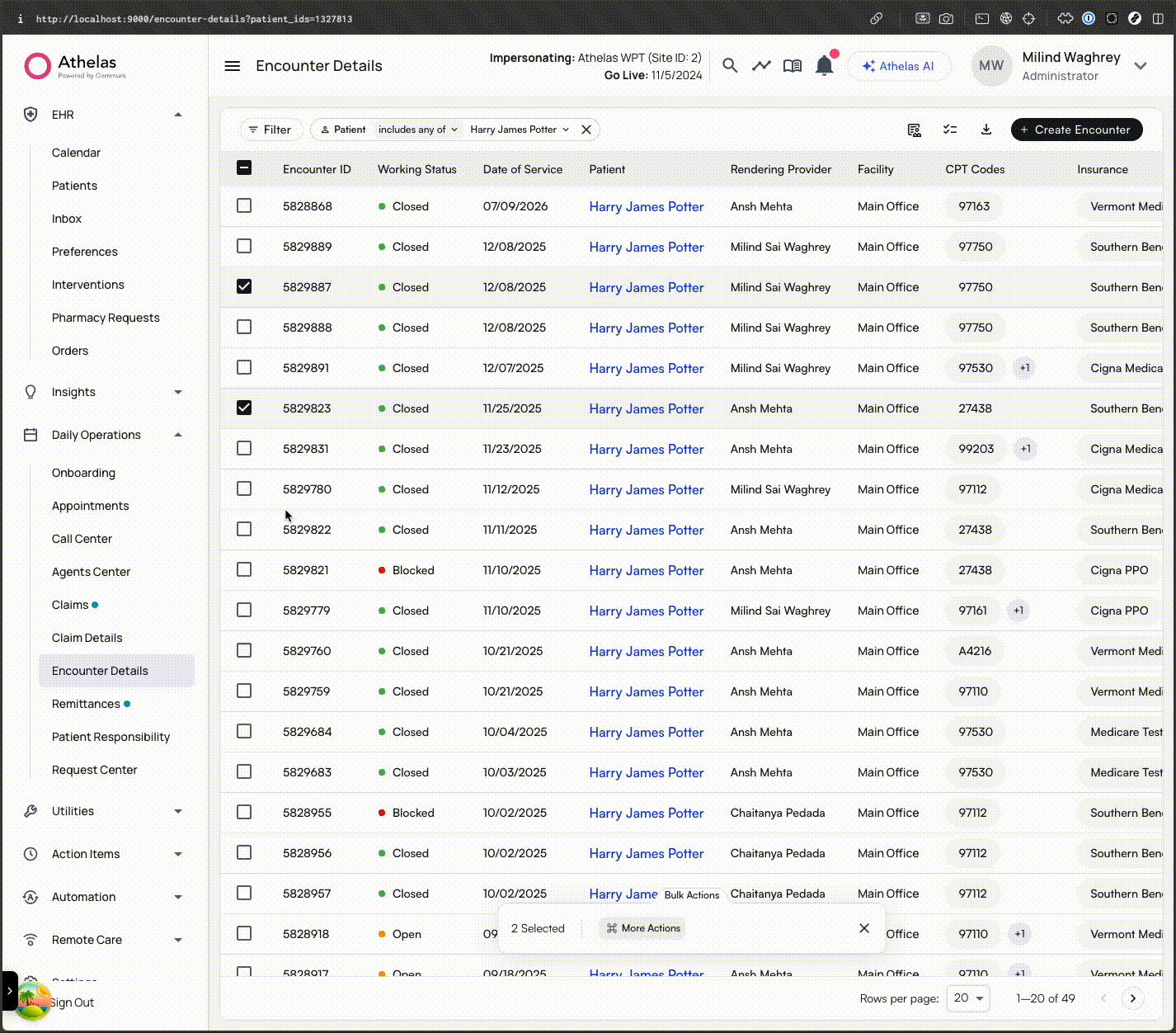Check the checkbox for encounter 5829831

(x=244, y=448)
